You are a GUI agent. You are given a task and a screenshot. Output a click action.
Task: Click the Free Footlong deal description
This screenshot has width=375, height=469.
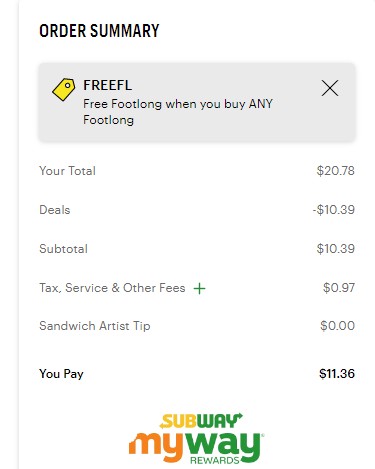pos(178,112)
